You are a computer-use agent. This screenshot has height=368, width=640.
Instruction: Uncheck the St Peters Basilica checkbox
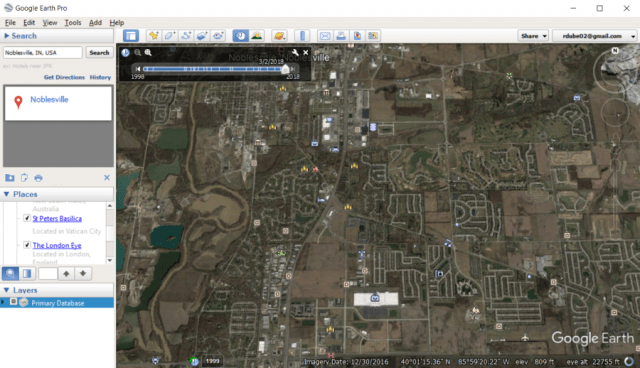tap(27, 218)
